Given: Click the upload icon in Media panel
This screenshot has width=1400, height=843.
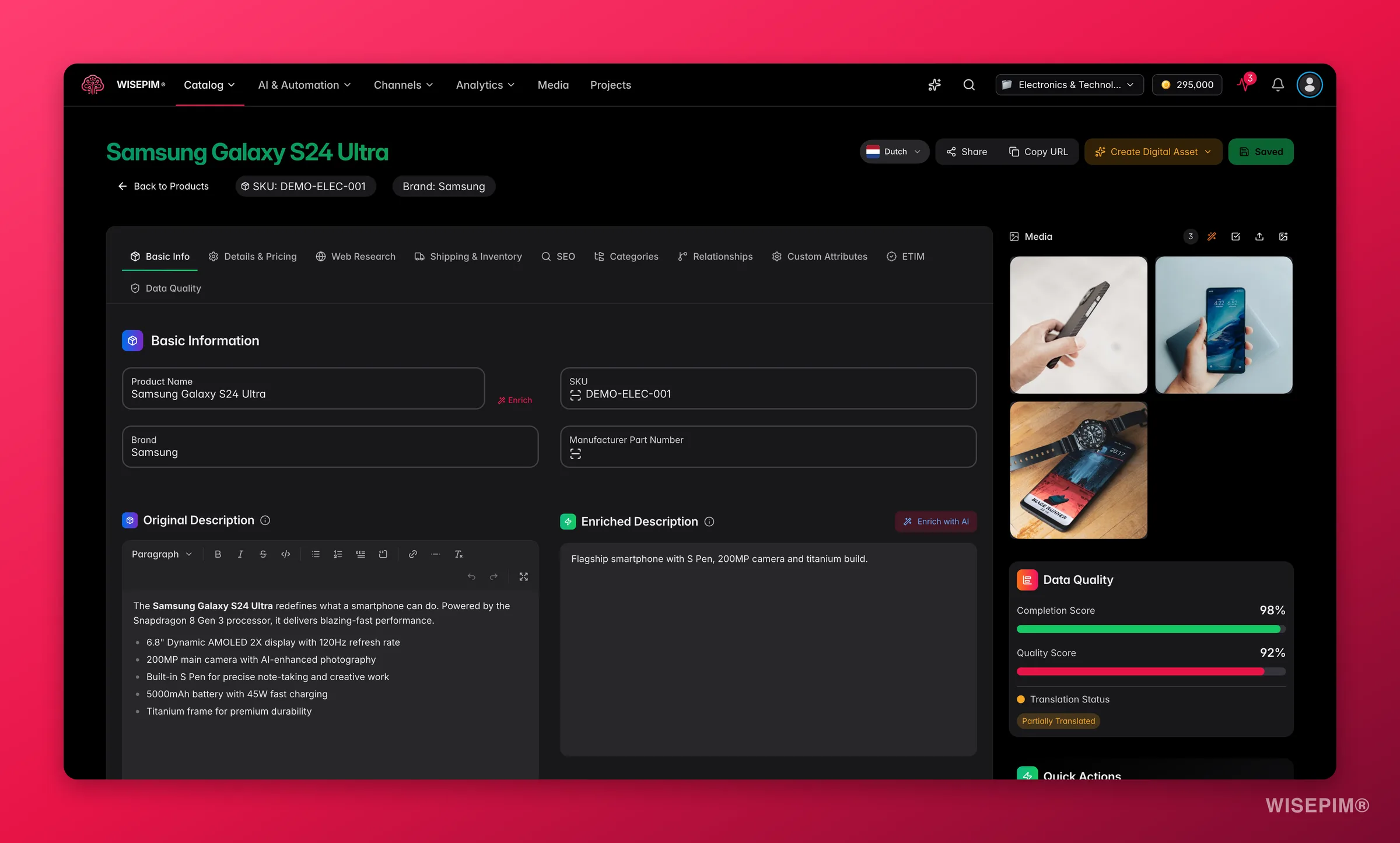Looking at the screenshot, I should pyautogui.click(x=1259, y=236).
